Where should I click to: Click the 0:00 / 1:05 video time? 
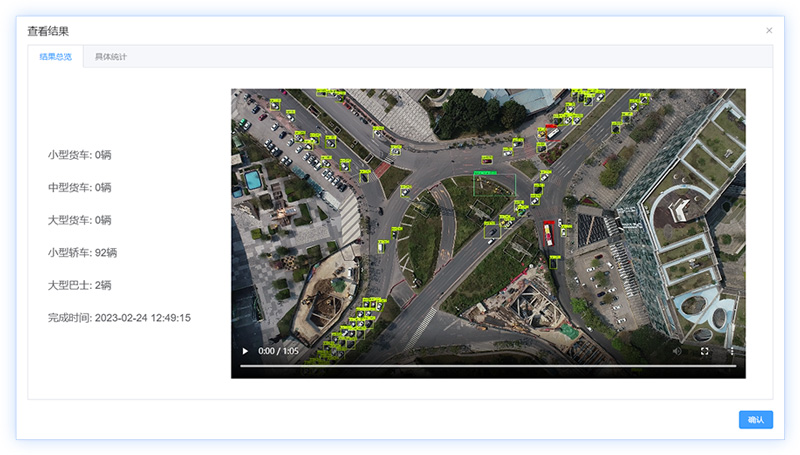click(278, 351)
